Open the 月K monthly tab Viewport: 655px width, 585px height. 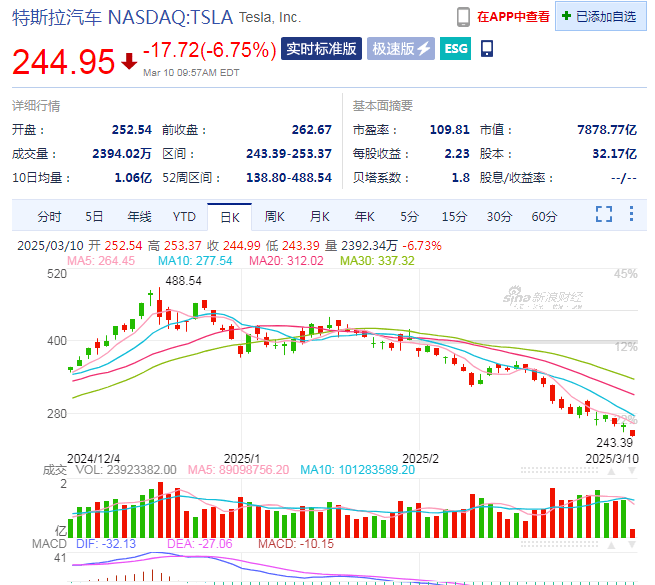[x=320, y=216]
